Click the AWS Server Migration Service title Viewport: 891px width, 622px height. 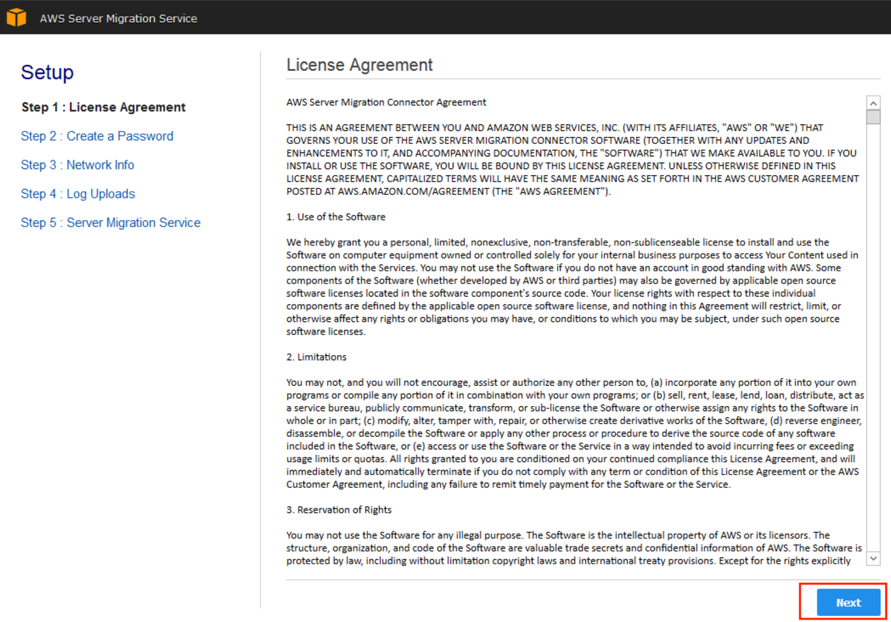click(118, 18)
